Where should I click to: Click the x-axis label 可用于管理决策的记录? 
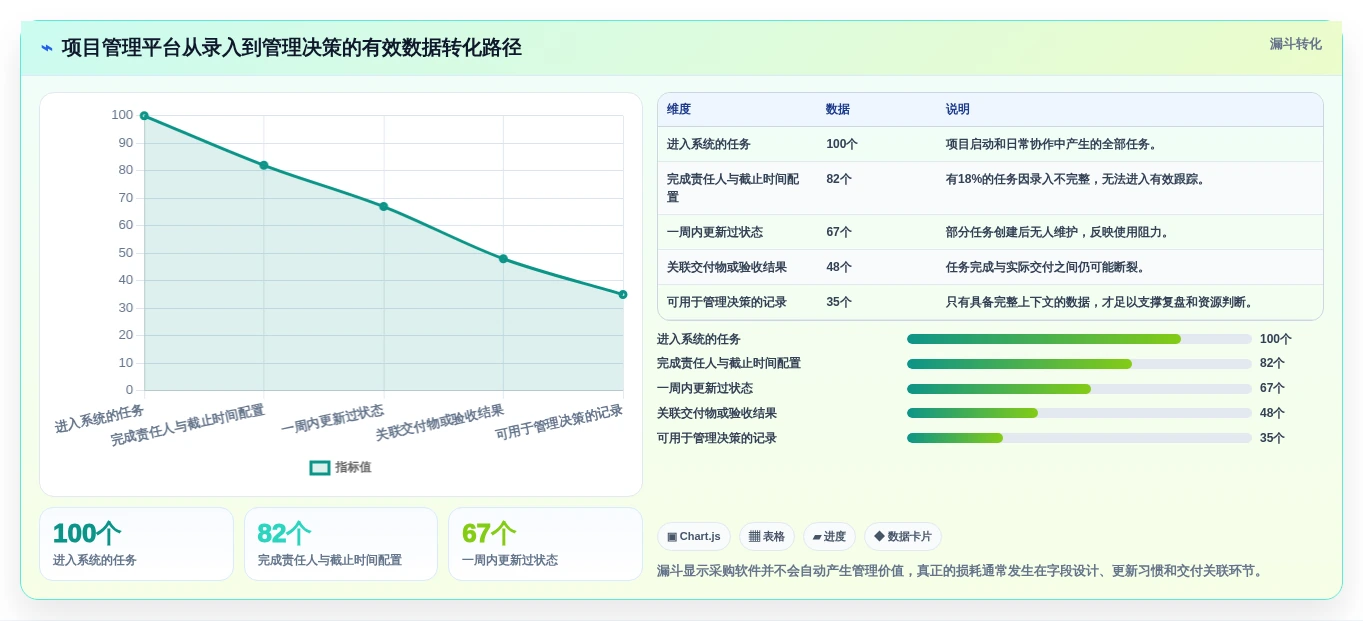tap(559, 423)
